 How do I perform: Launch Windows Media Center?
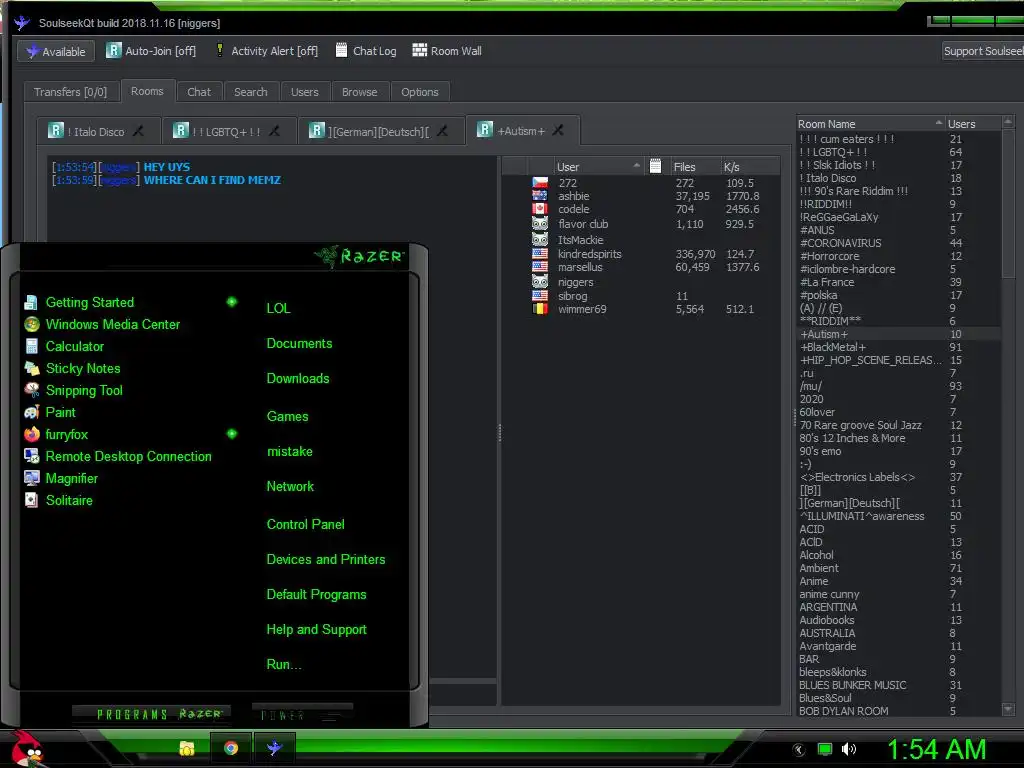(x=112, y=325)
